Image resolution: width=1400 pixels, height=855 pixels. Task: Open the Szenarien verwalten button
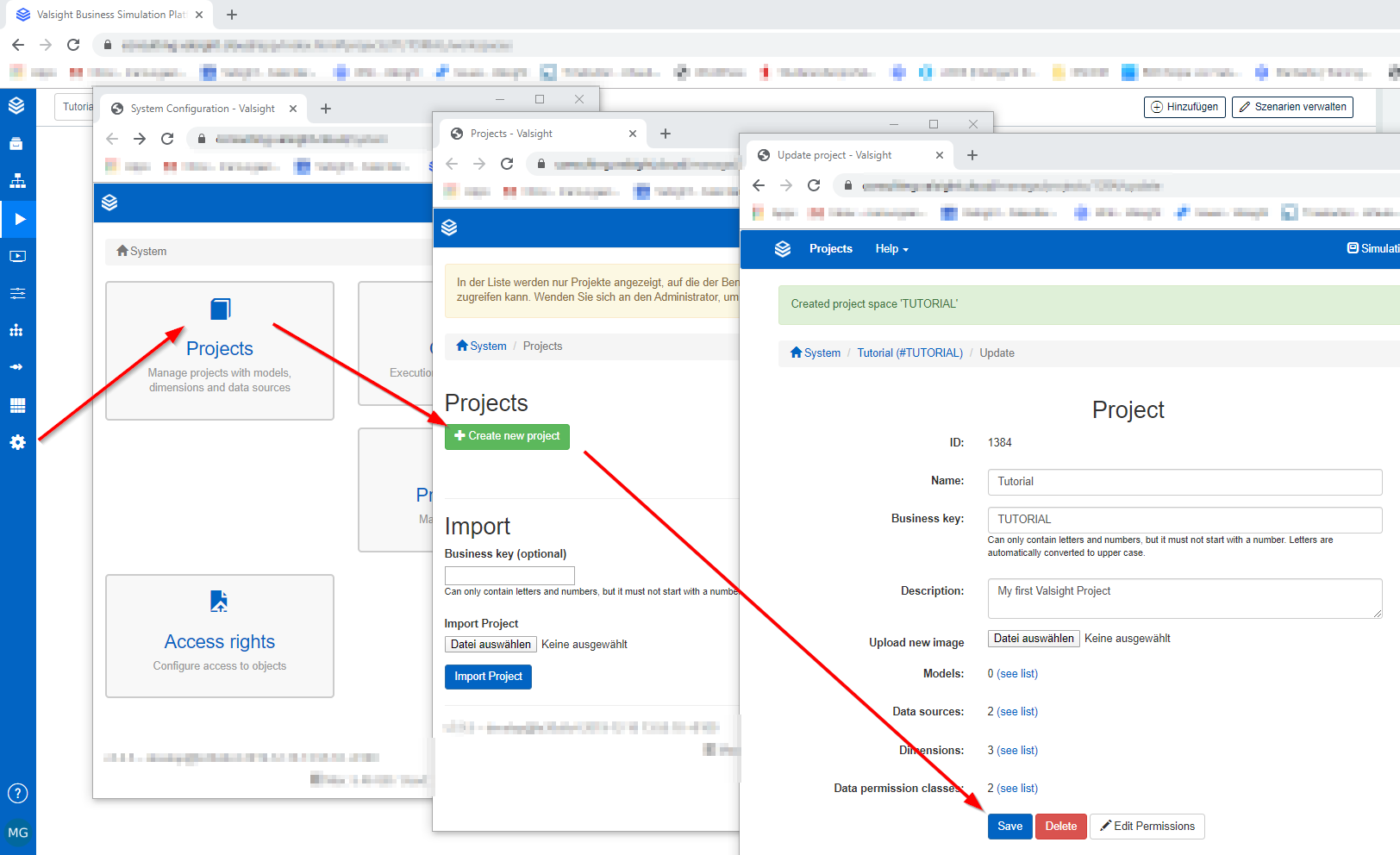click(1292, 107)
